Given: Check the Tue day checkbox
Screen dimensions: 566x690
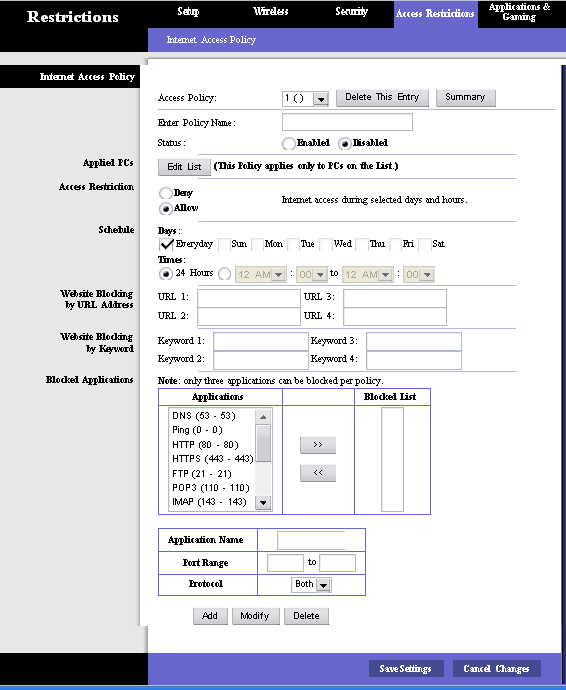Looking at the screenshot, I should pos(294,244).
